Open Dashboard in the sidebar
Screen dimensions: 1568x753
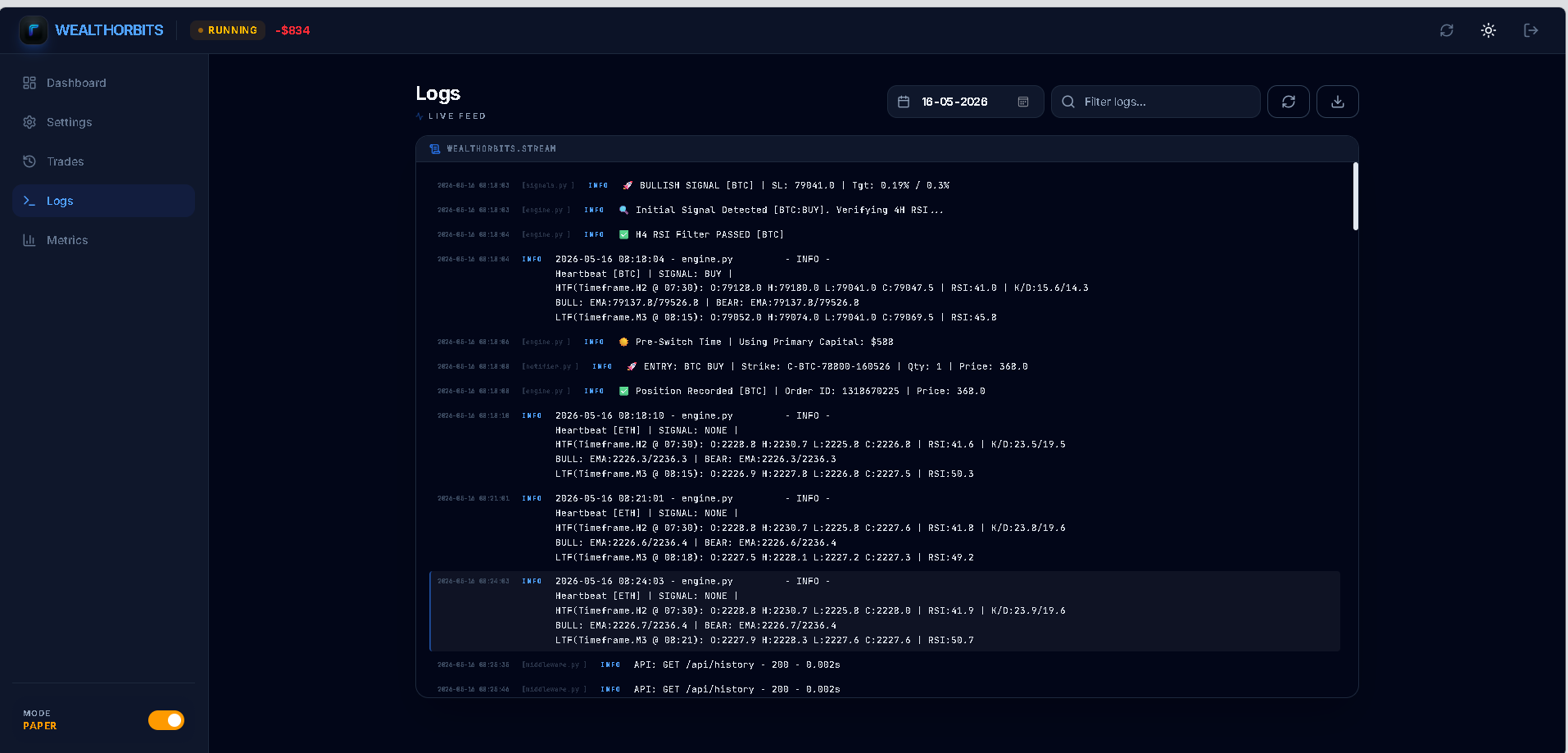point(103,83)
